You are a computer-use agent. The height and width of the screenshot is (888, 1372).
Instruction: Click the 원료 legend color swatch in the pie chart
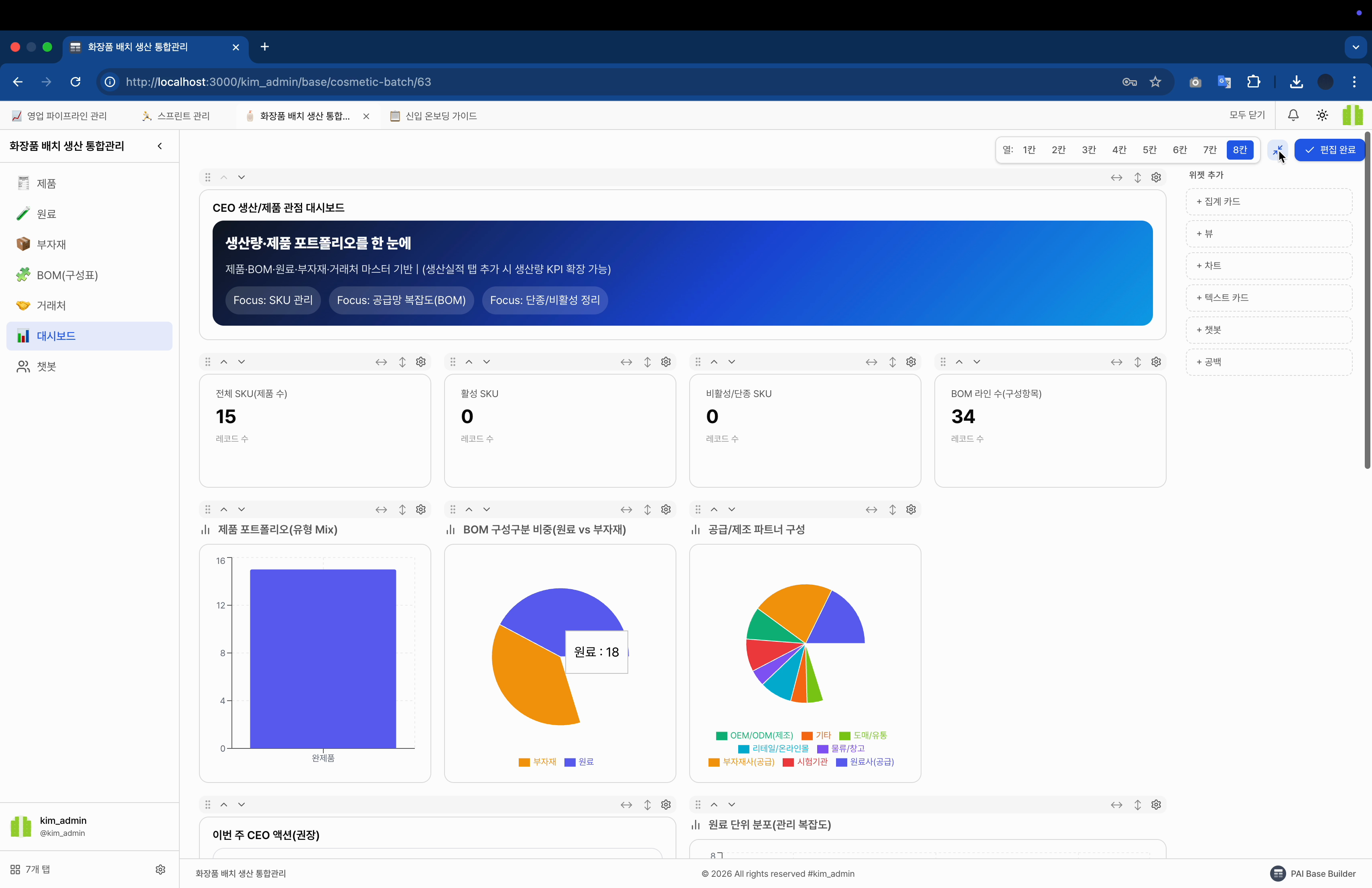(x=571, y=762)
